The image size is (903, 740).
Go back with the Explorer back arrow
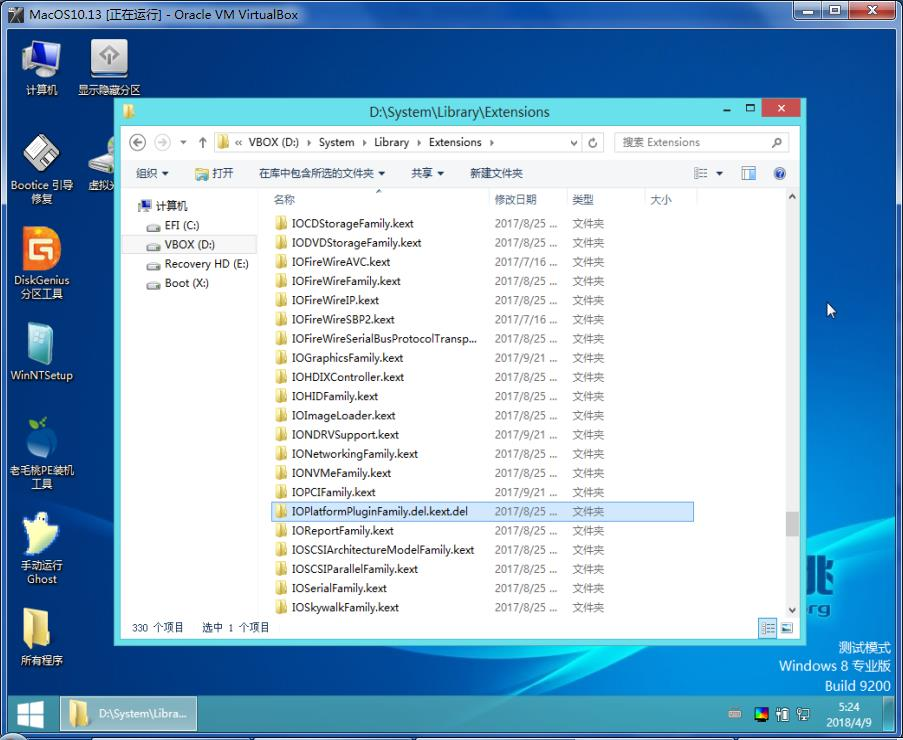point(137,142)
